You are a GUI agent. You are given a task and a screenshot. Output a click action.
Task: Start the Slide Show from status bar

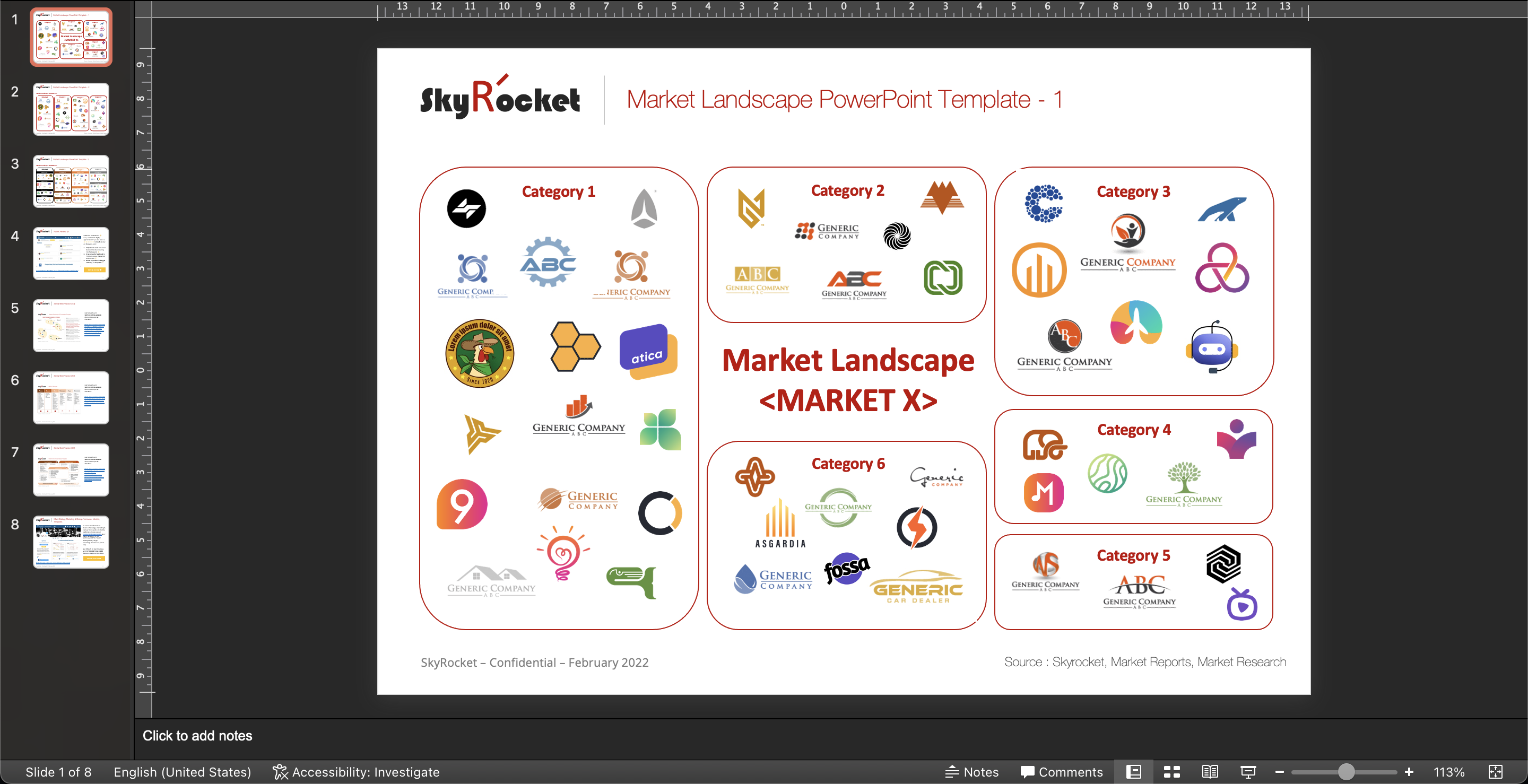click(1248, 772)
